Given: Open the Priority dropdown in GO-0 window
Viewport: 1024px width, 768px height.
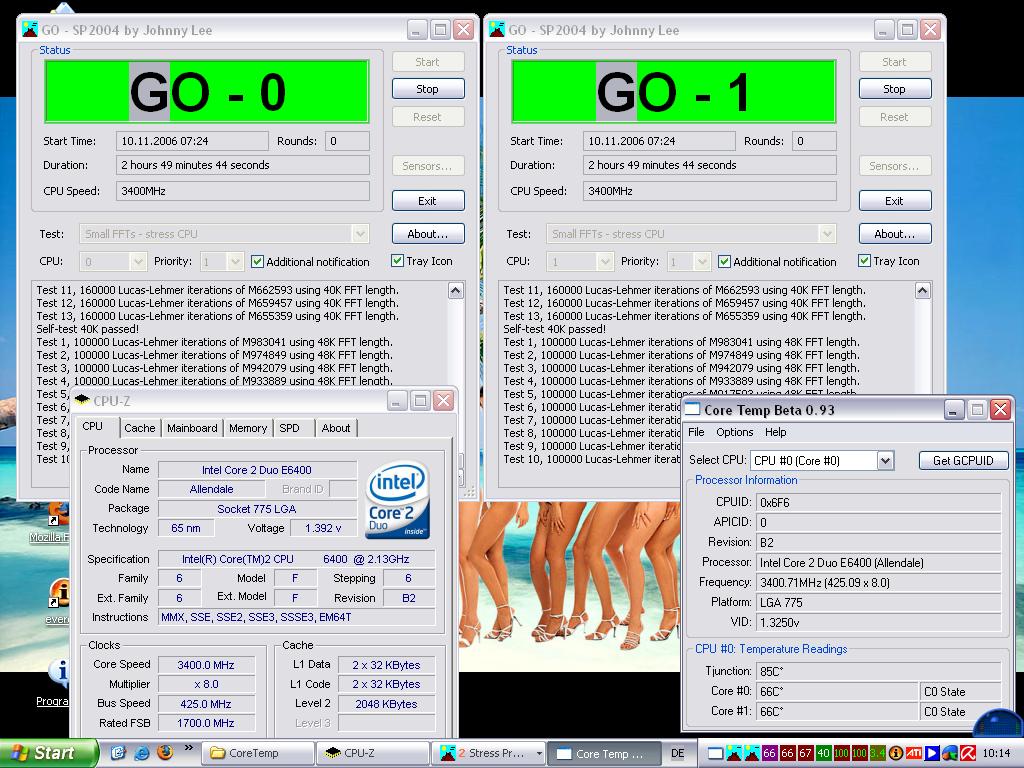Looking at the screenshot, I should [235, 261].
